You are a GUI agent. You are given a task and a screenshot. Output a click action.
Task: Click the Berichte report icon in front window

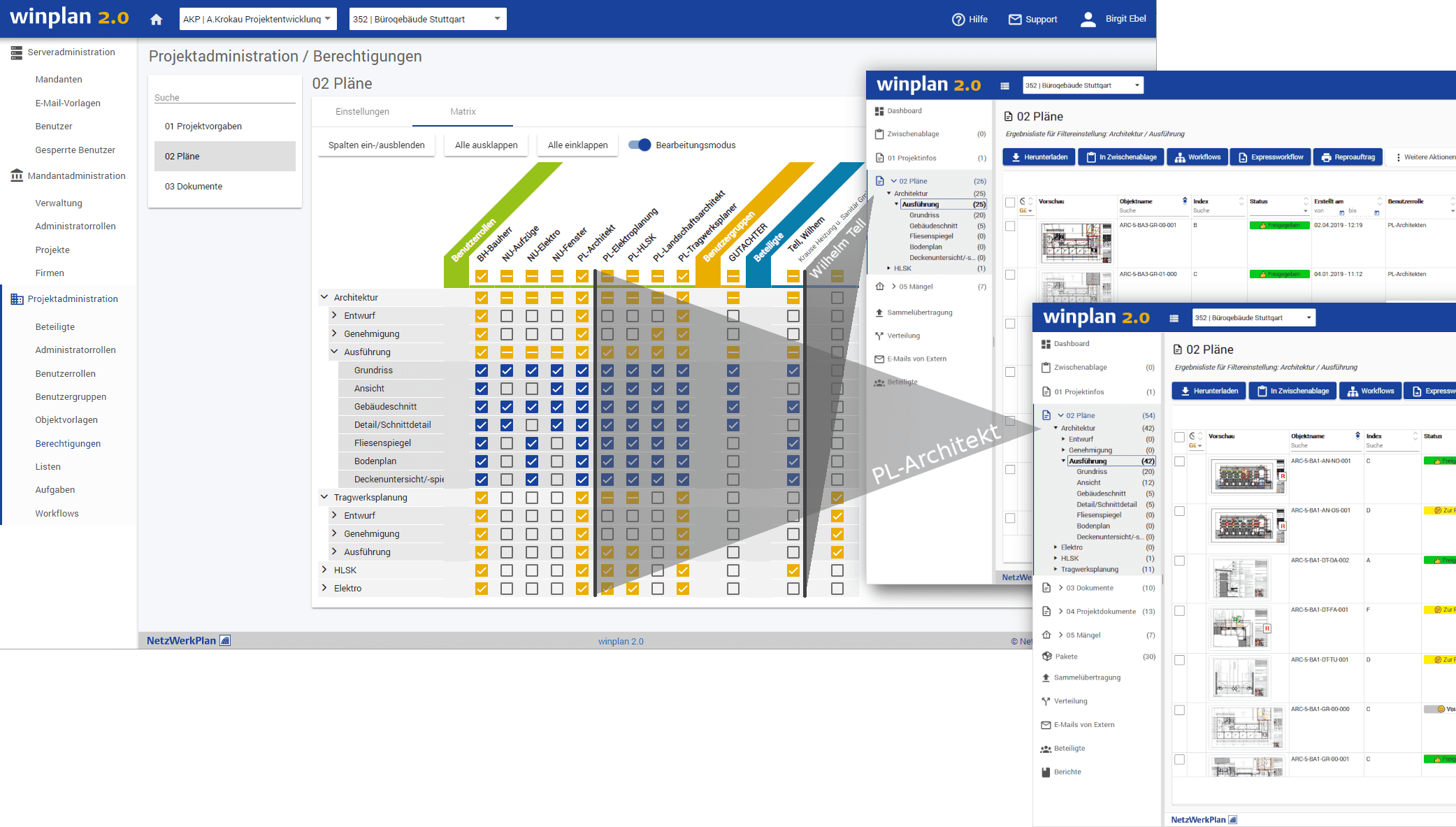1046,772
